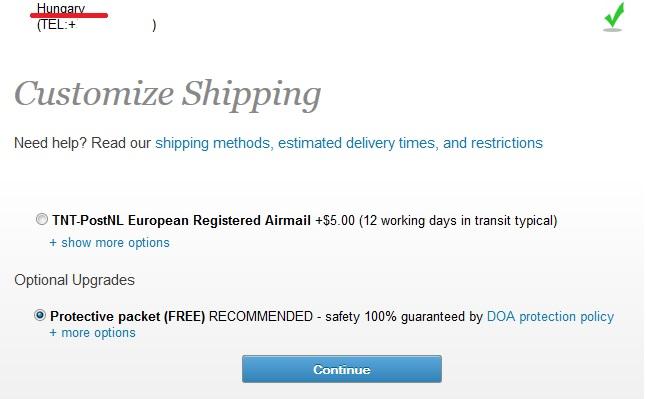
Task: Click the "Need help? Read our" text
Action: pyautogui.click(x=82, y=143)
